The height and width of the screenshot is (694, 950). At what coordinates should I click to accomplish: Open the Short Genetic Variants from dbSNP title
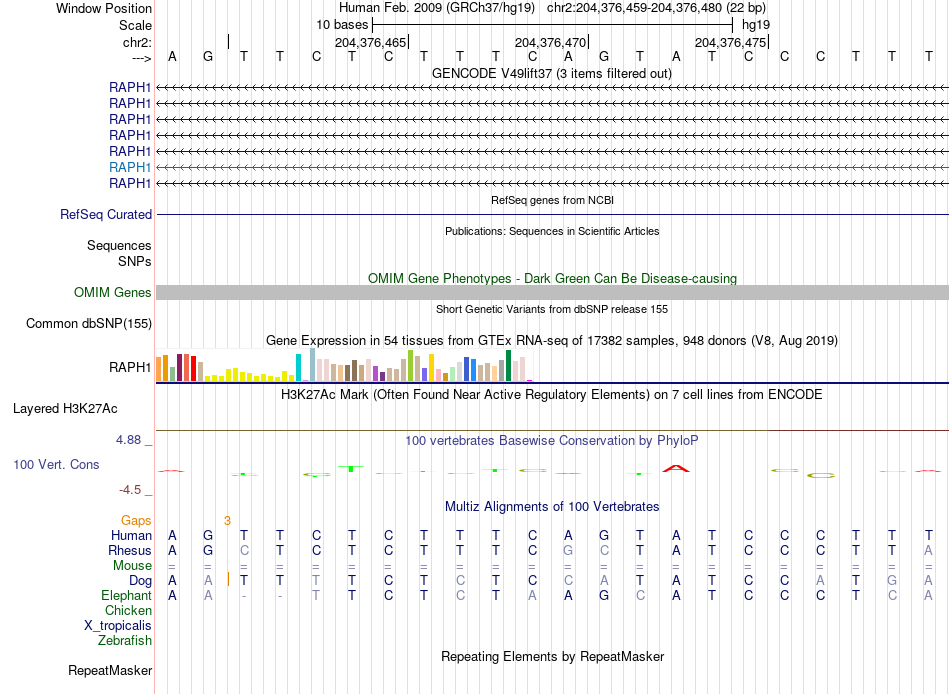(x=552, y=309)
